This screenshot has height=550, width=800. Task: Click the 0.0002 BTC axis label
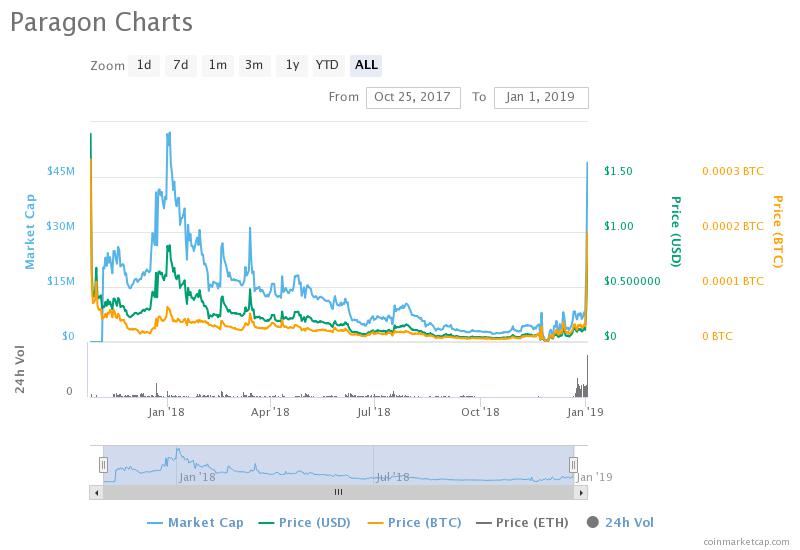point(733,226)
